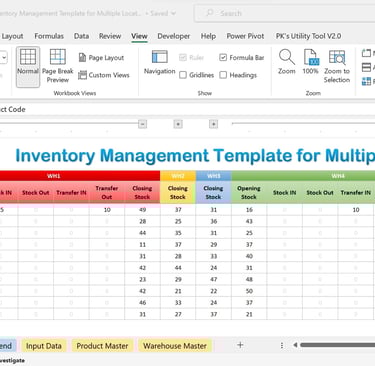Viewport: 375px width, 366px height.
Task: Switch to Input Data sheet
Action: [44, 346]
